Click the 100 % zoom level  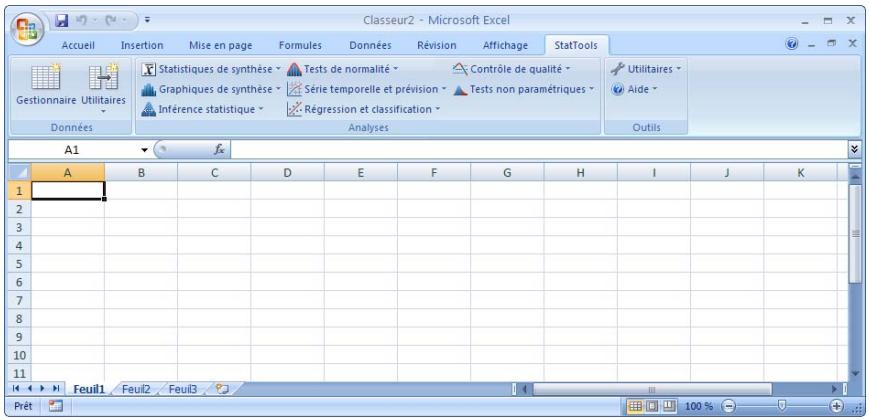pos(699,406)
